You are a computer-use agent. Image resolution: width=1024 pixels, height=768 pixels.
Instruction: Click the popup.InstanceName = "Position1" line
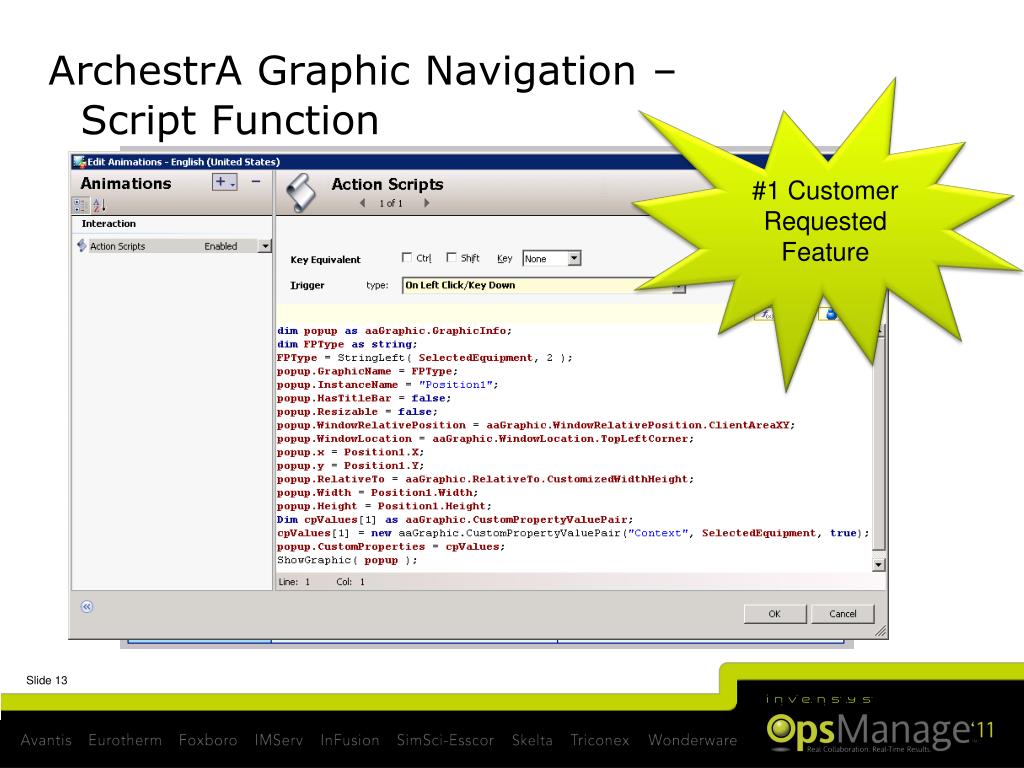pos(388,385)
